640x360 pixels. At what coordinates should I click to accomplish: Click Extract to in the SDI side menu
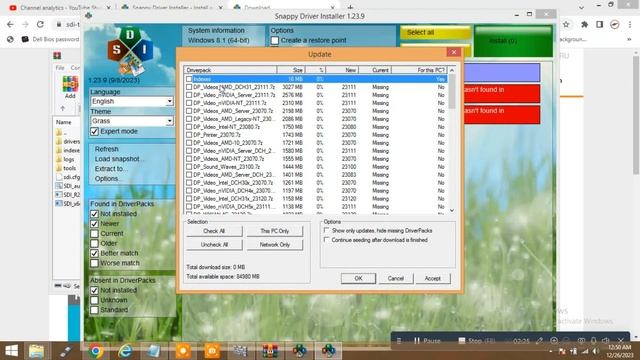tap(110, 169)
